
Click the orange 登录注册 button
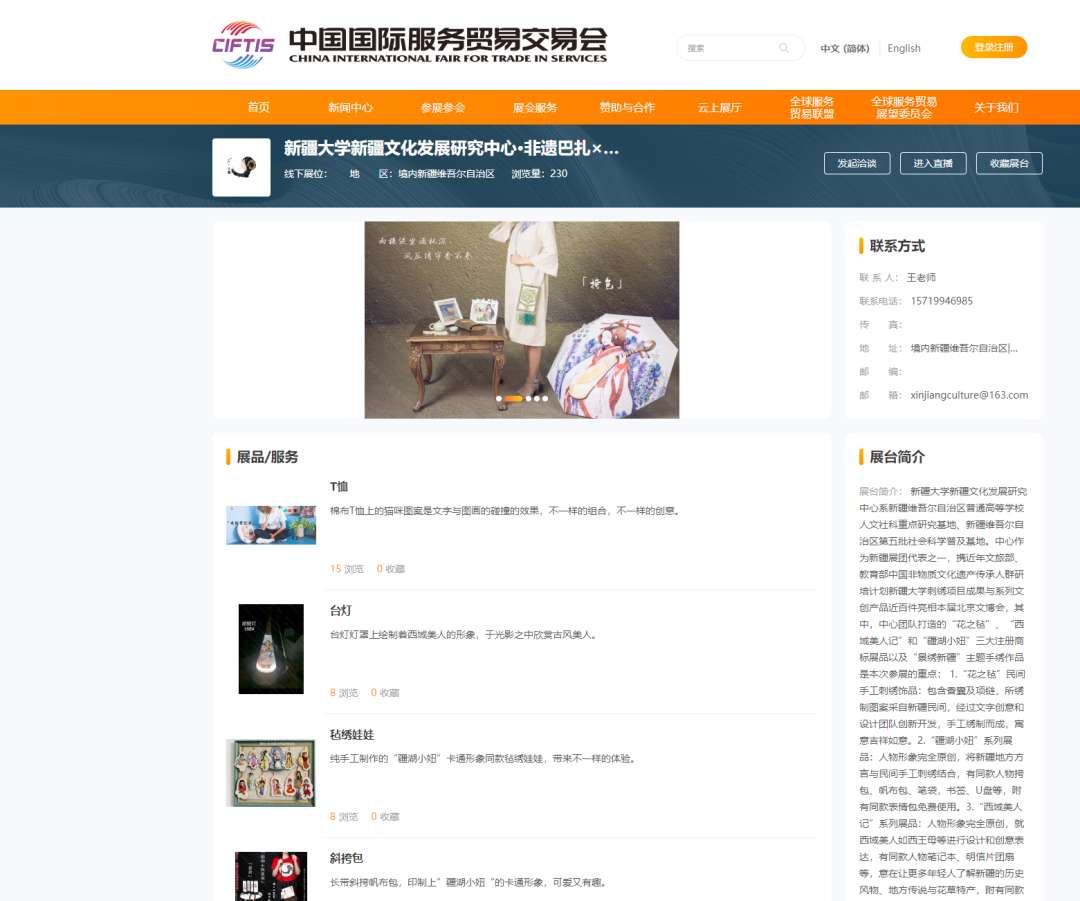coord(994,47)
